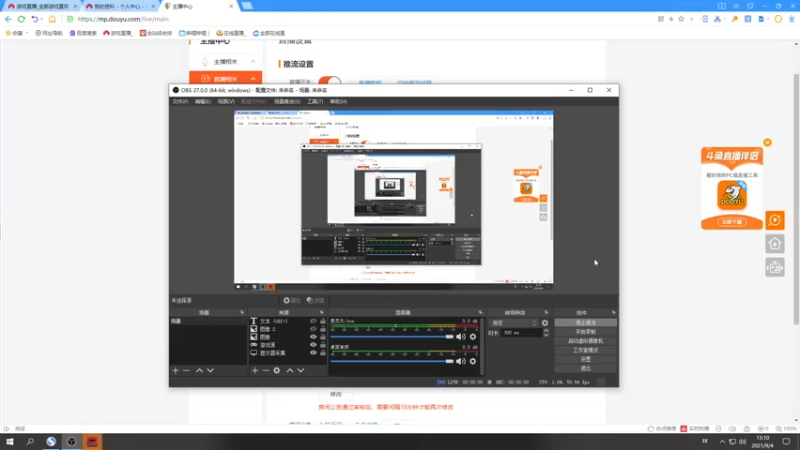This screenshot has height=450, width=800.
Task: Add a new source in OBS sources panel
Action: pyautogui.click(x=255, y=370)
